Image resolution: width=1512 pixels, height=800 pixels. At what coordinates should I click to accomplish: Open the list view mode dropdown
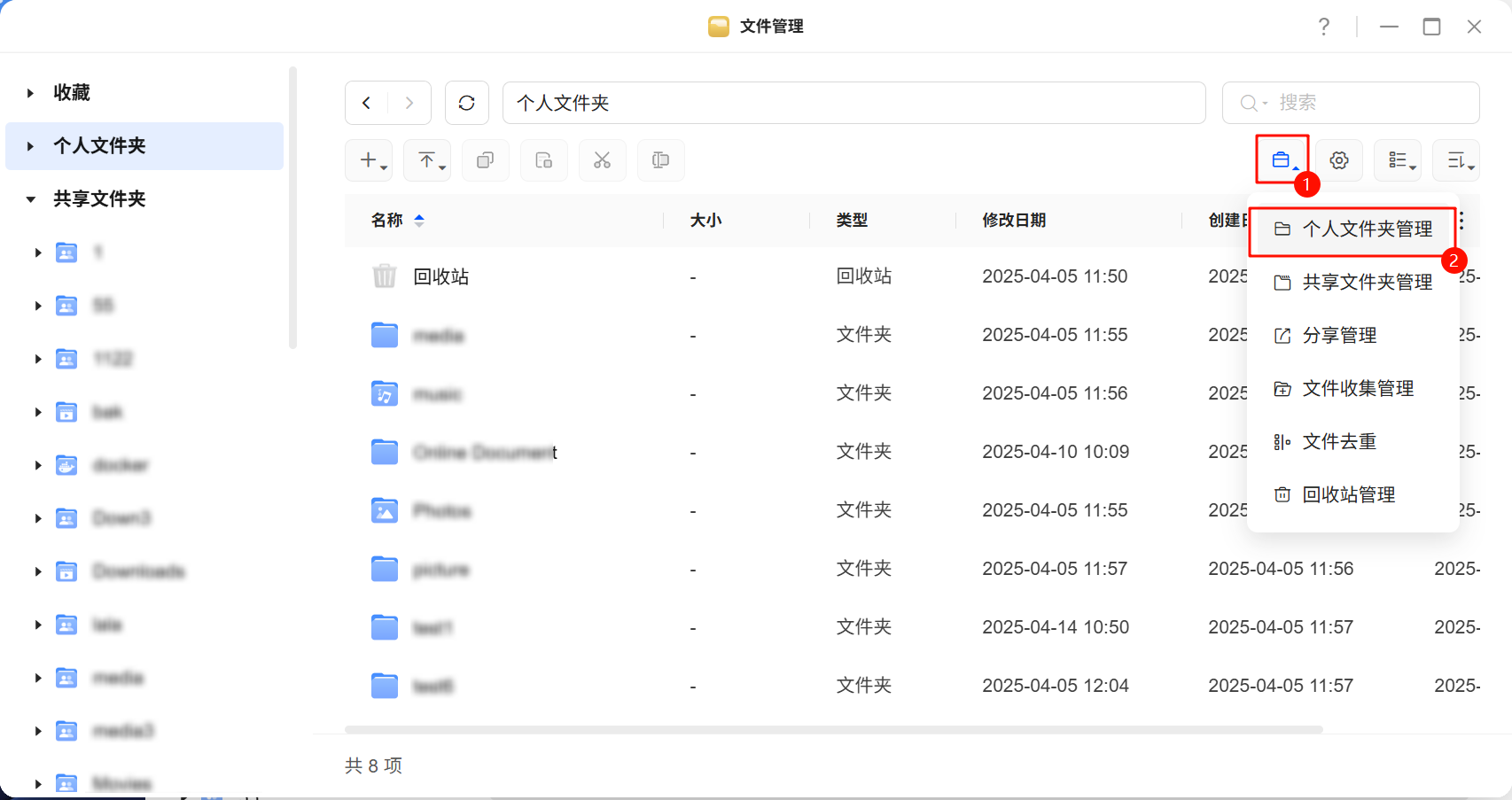pyautogui.click(x=1401, y=160)
